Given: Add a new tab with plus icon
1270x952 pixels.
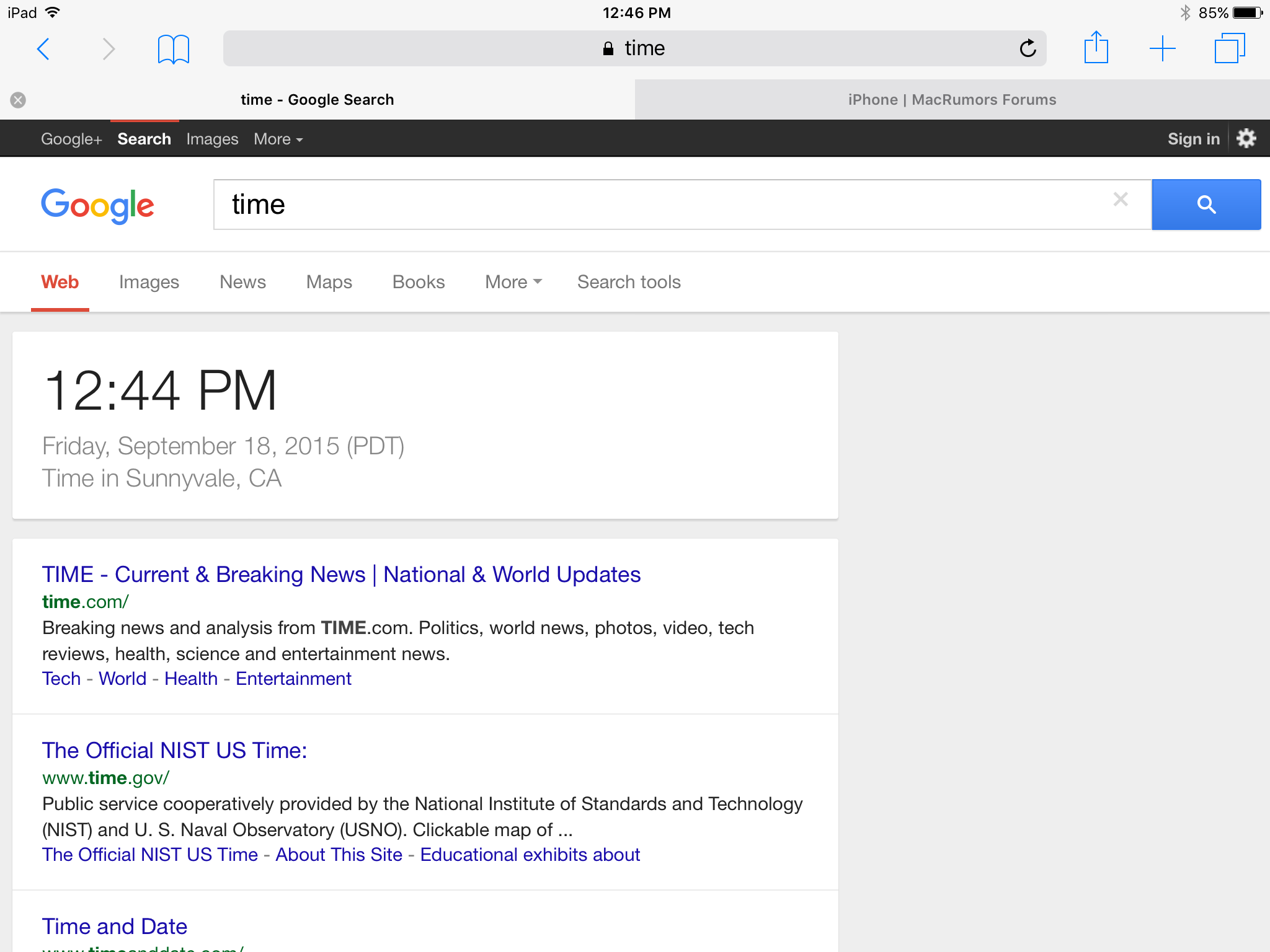Looking at the screenshot, I should pos(1162,48).
